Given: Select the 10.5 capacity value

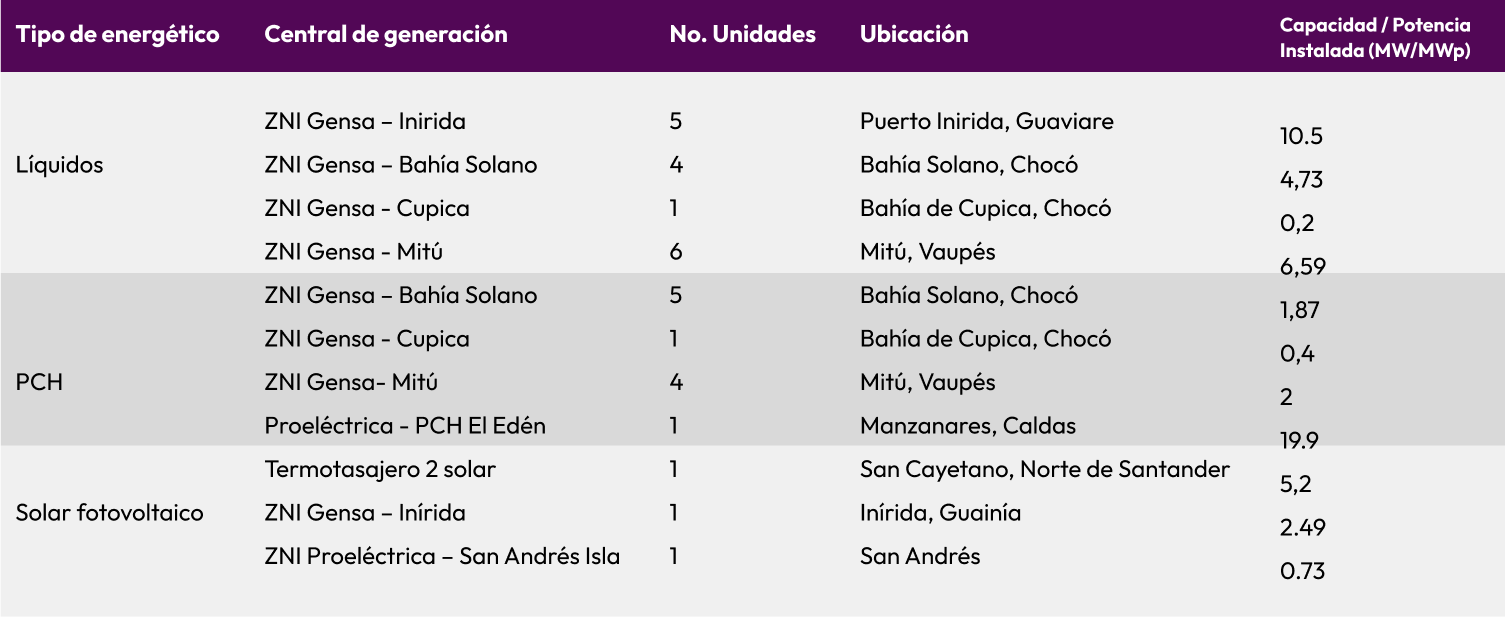Looking at the screenshot, I should point(1301,137).
